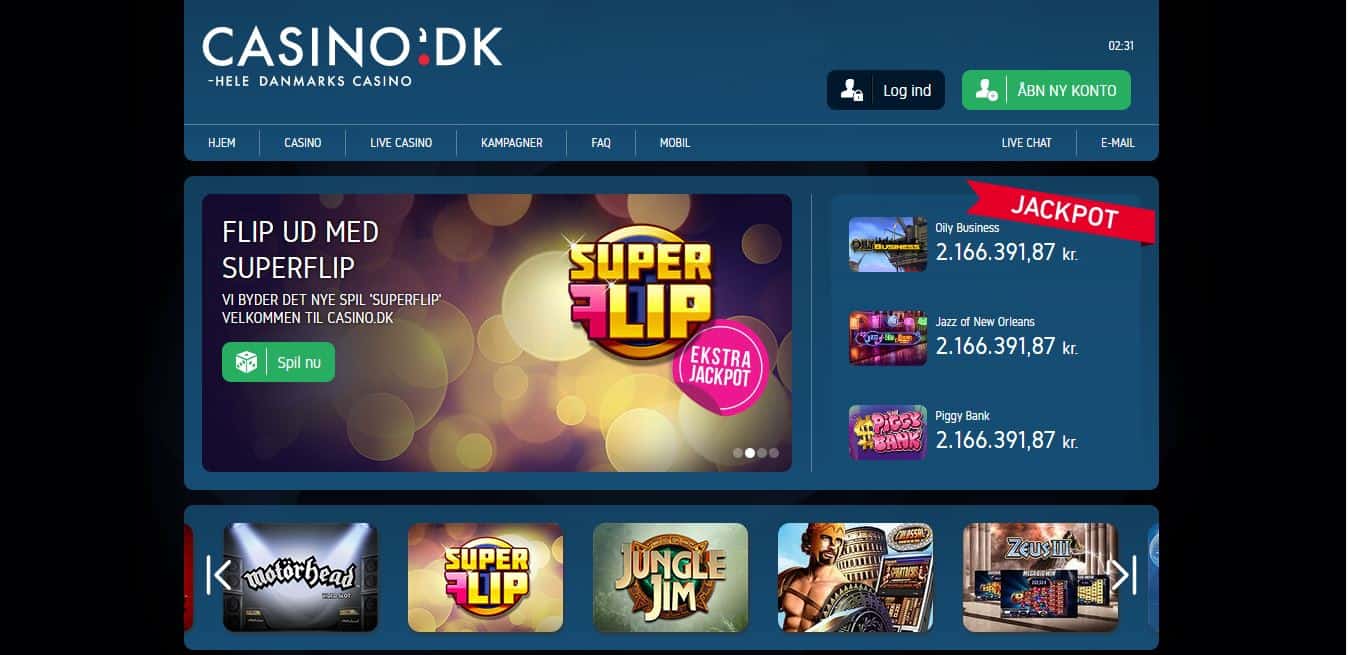Select the third banner slide dot

[762, 453]
